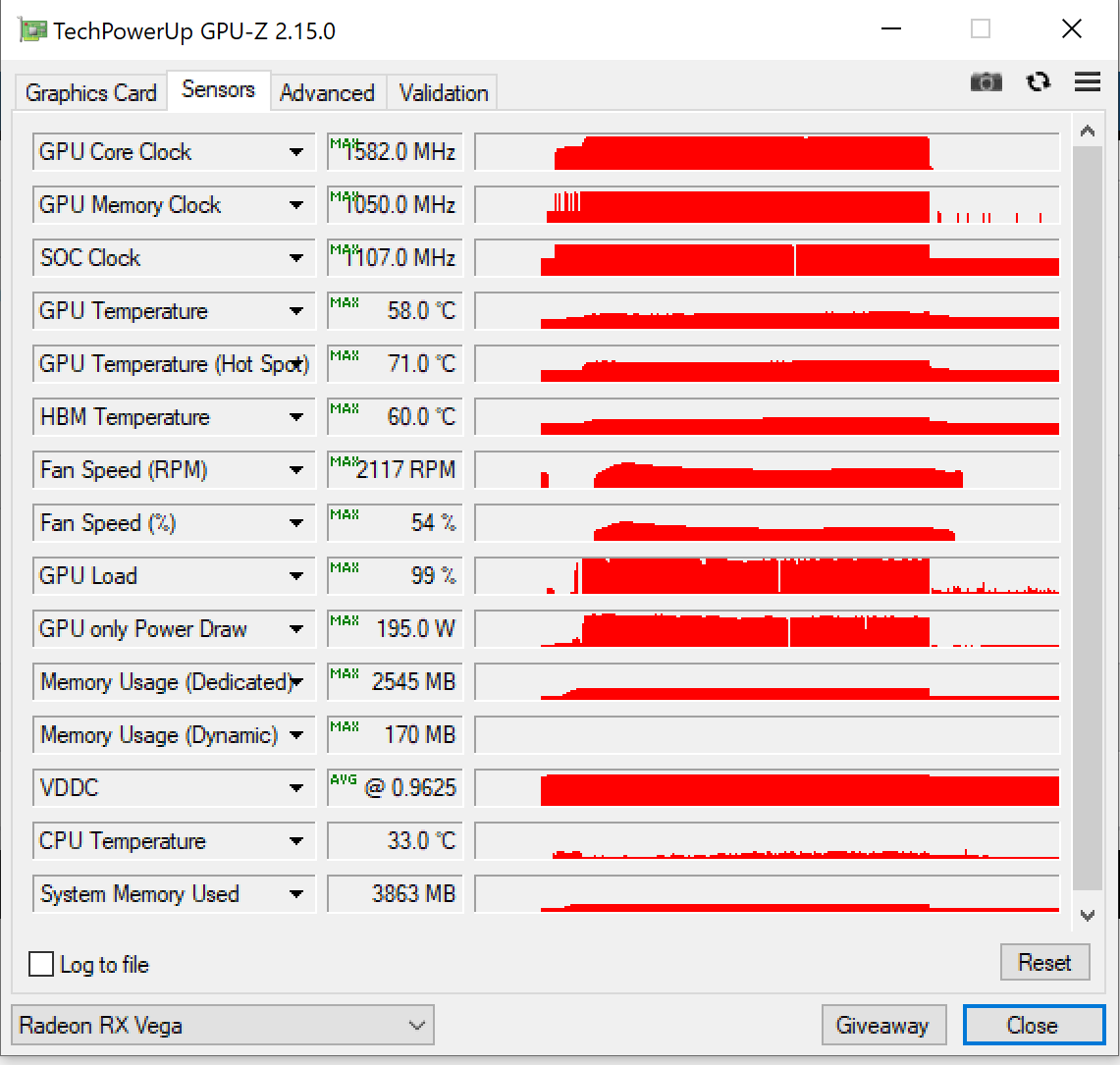
Task: Click the Close button at the bottom
Action: click(x=1033, y=1025)
